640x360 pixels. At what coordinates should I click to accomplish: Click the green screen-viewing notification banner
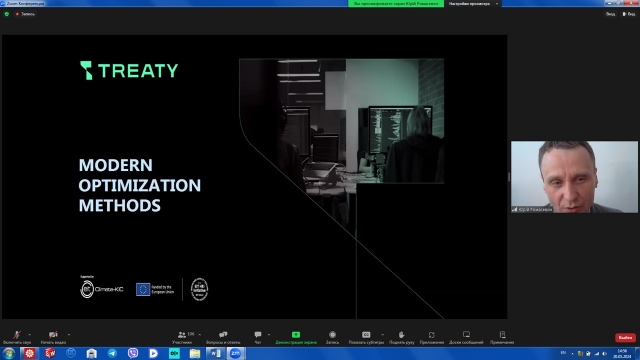396,4
